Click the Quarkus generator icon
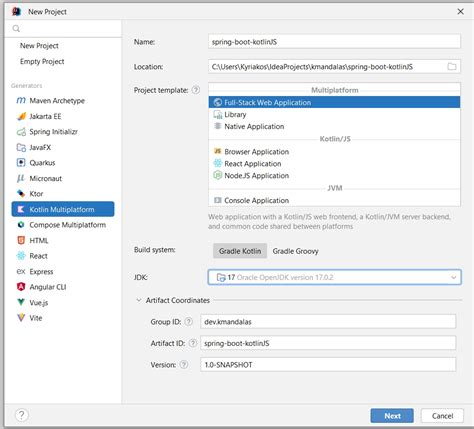This screenshot has width=474, height=429. coord(21,163)
